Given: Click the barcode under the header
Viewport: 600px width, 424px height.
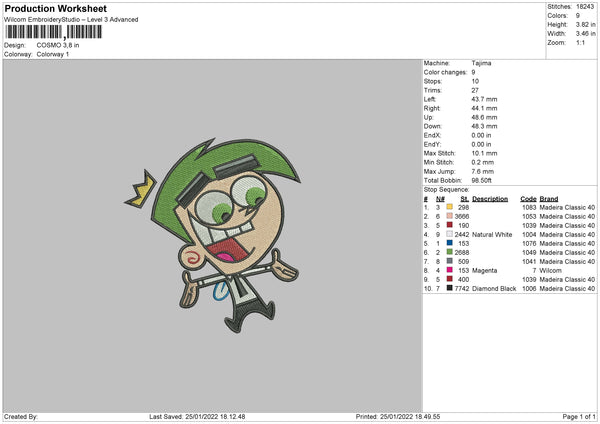Looking at the screenshot, I should point(54,32).
